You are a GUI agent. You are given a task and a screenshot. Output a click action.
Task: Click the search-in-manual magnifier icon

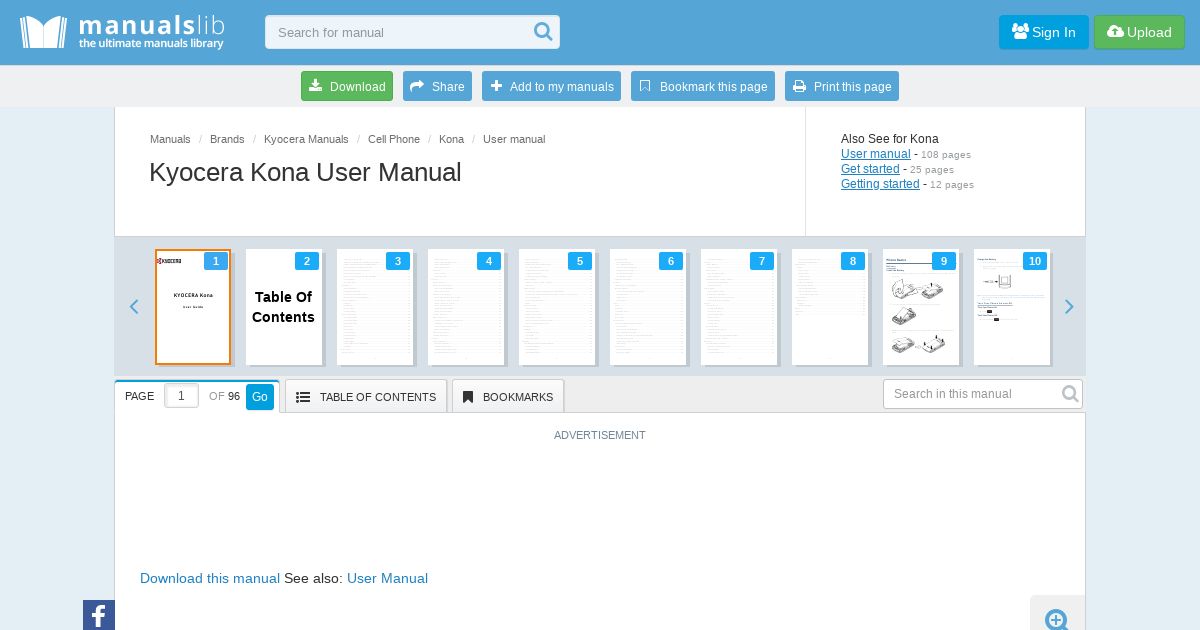click(1070, 394)
